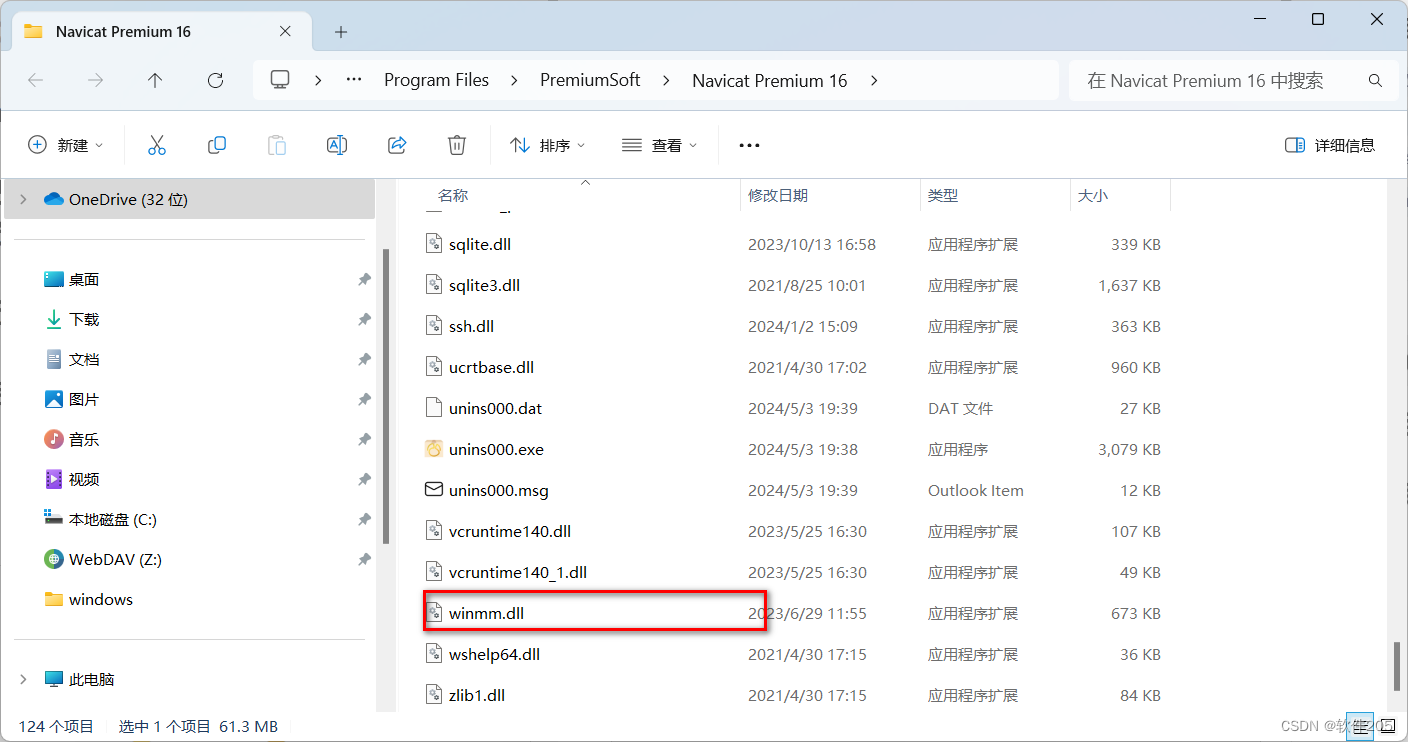Go forward with the right arrow
Image resolution: width=1408 pixels, height=742 pixels.
tap(95, 80)
